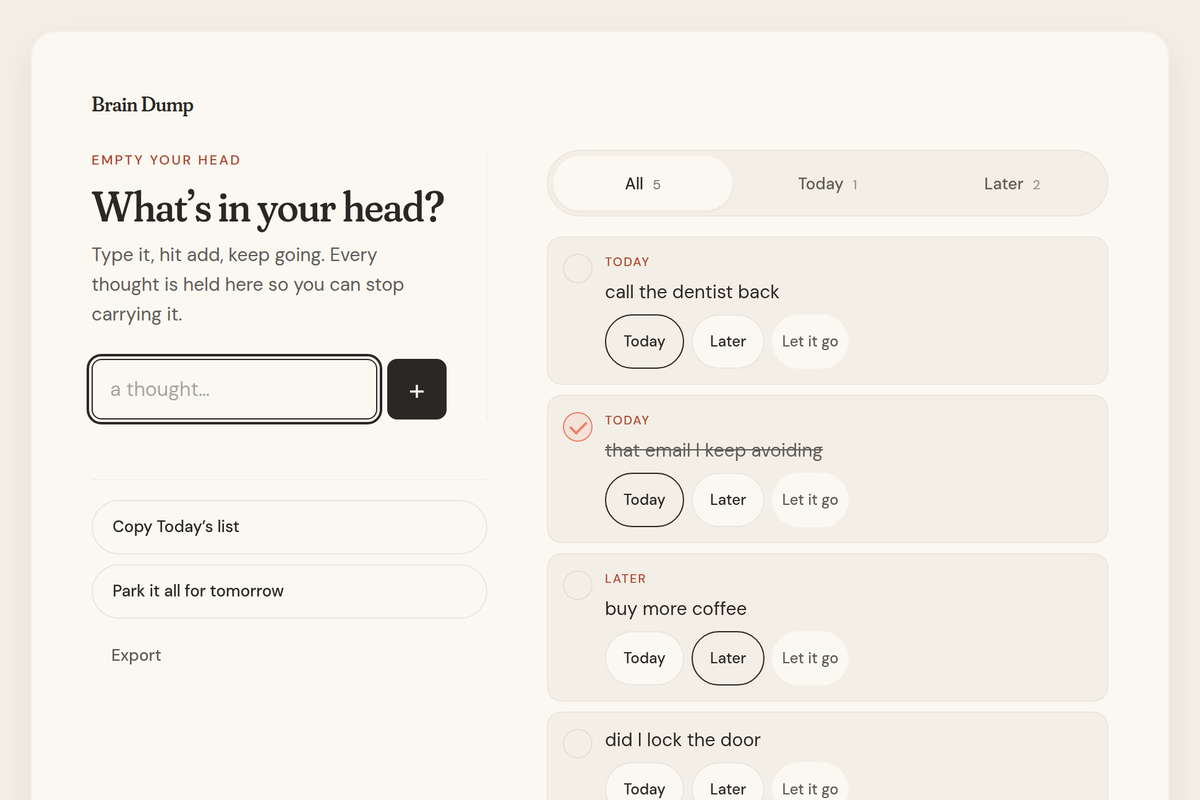The width and height of the screenshot is (1200, 800).
Task: Click the plus add-thought button
Action: (x=417, y=390)
